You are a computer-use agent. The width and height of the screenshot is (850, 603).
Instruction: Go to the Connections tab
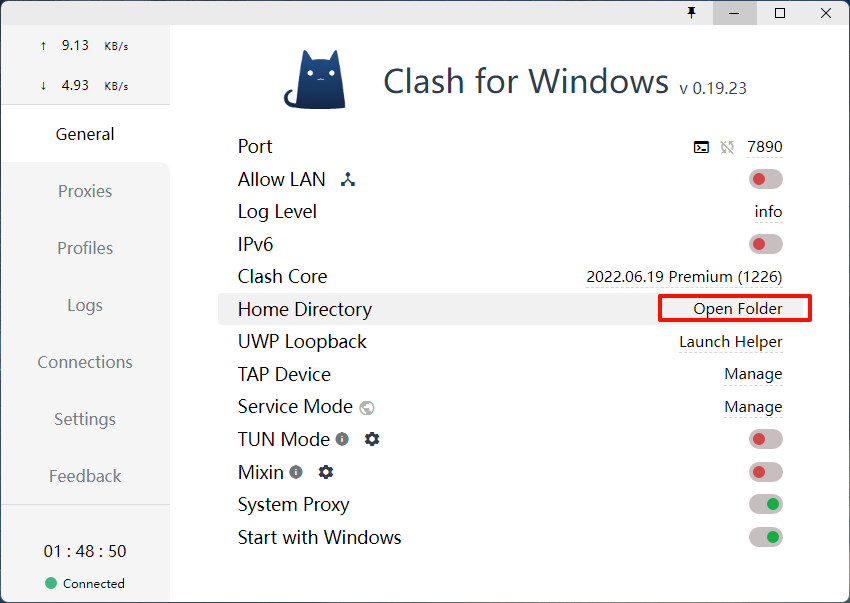tap(85, 362)
